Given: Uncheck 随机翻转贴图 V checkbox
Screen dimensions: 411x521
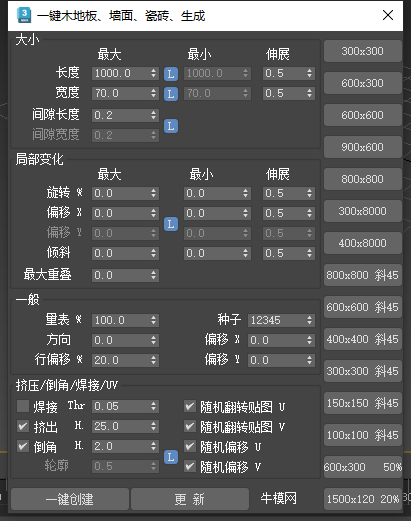Looking at the screenshot, I should (190, 426).
